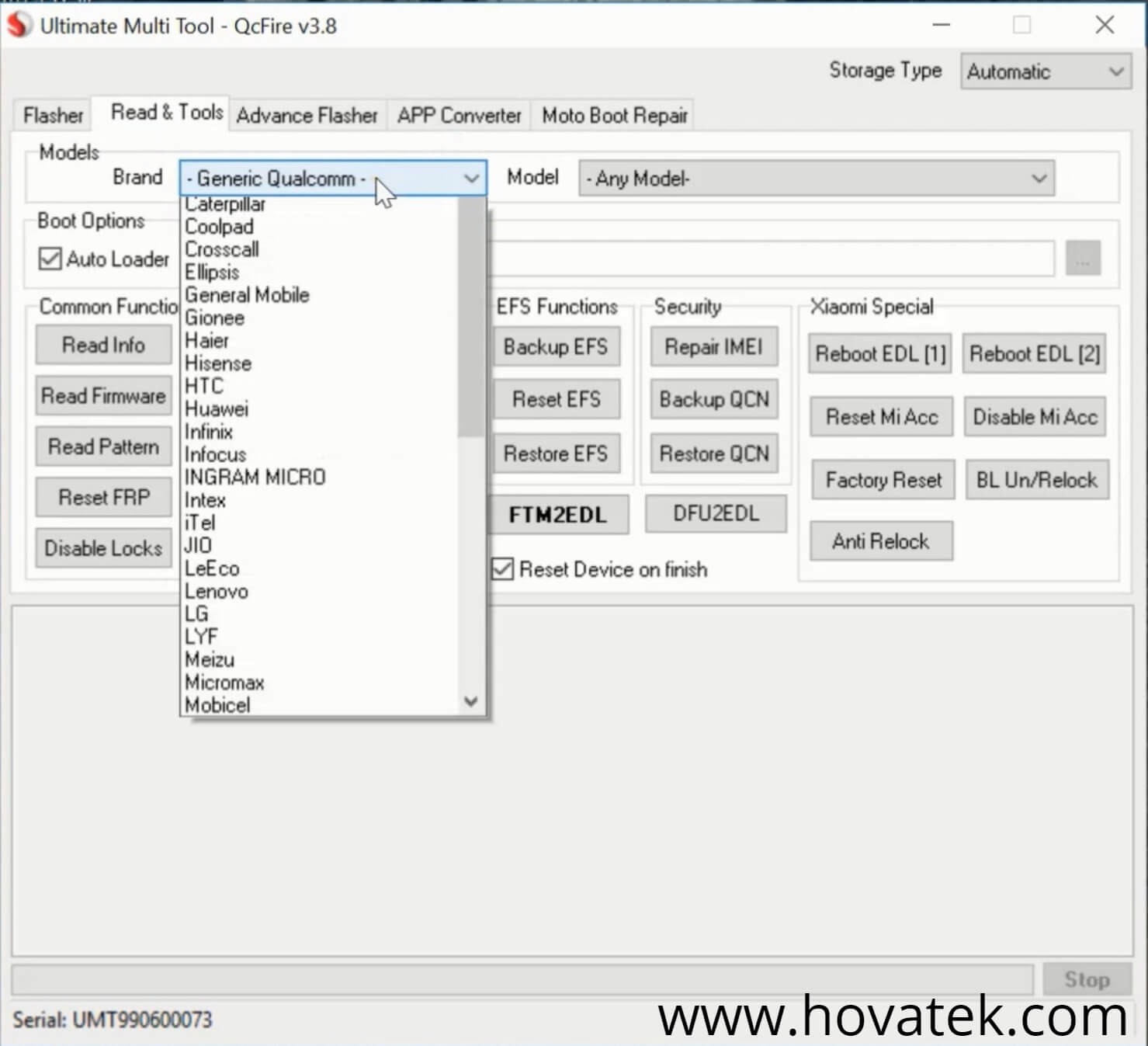This screenshot has height=1046, width=1148.
Task: Click the Reset FRP button
Action: pyautogui.click(x=103, y=497)
